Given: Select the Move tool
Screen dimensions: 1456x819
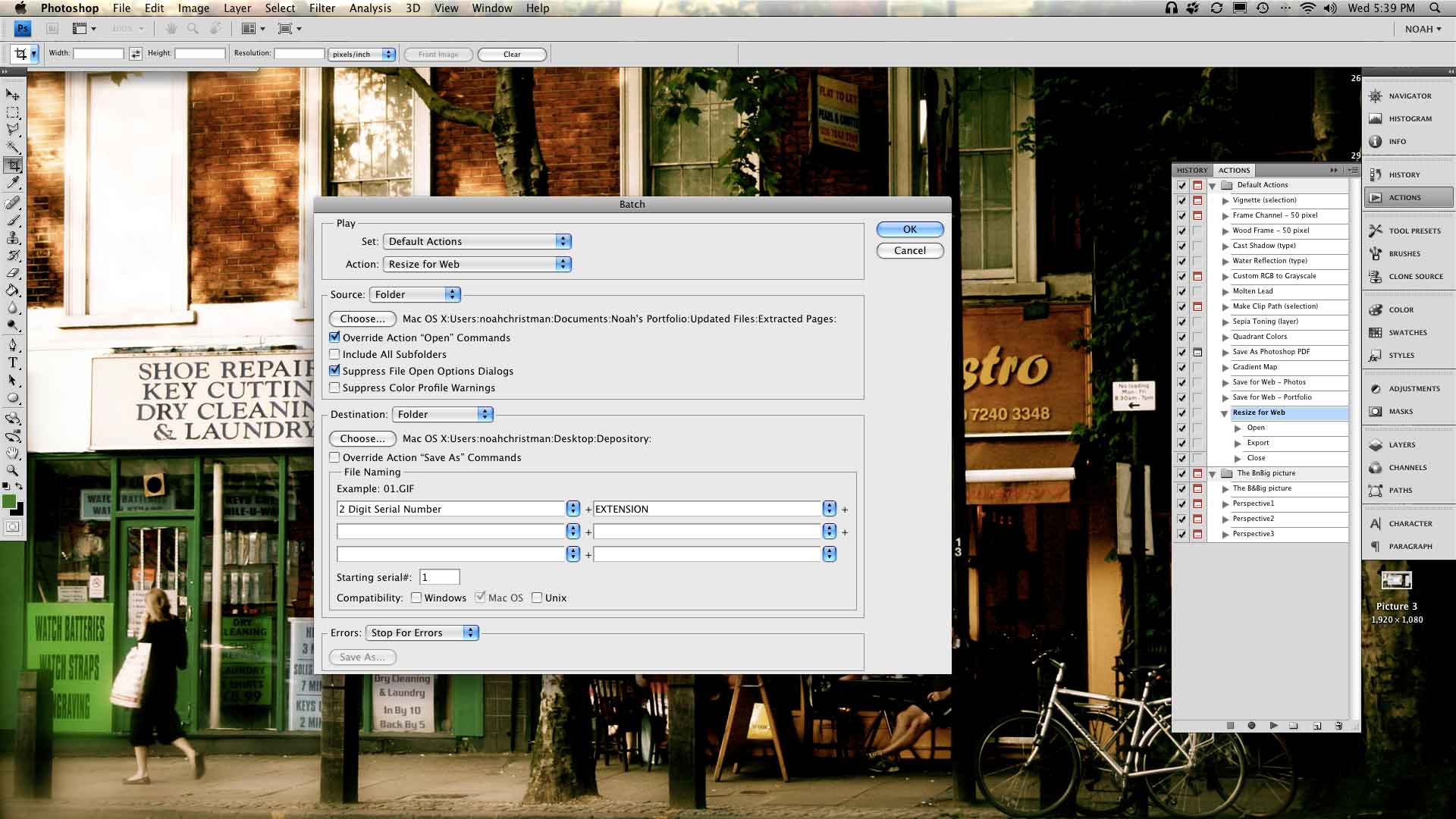Looking at the screenshot, I should (13, 95).
